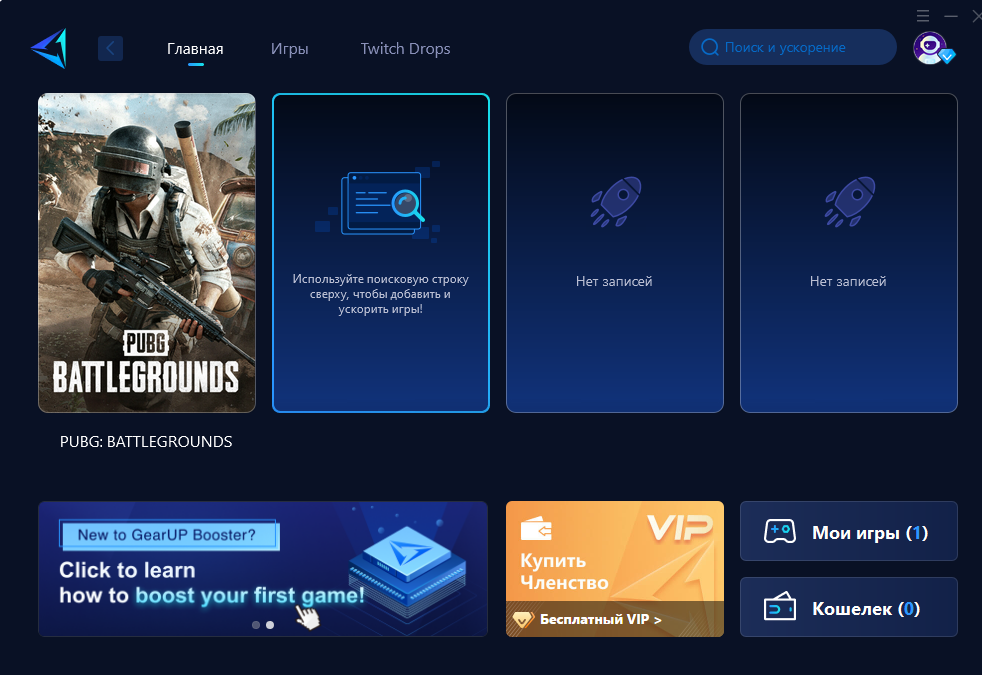
Task: Open Мои игры (1) button
Action: pyautogui.click(x=849, y=531)
